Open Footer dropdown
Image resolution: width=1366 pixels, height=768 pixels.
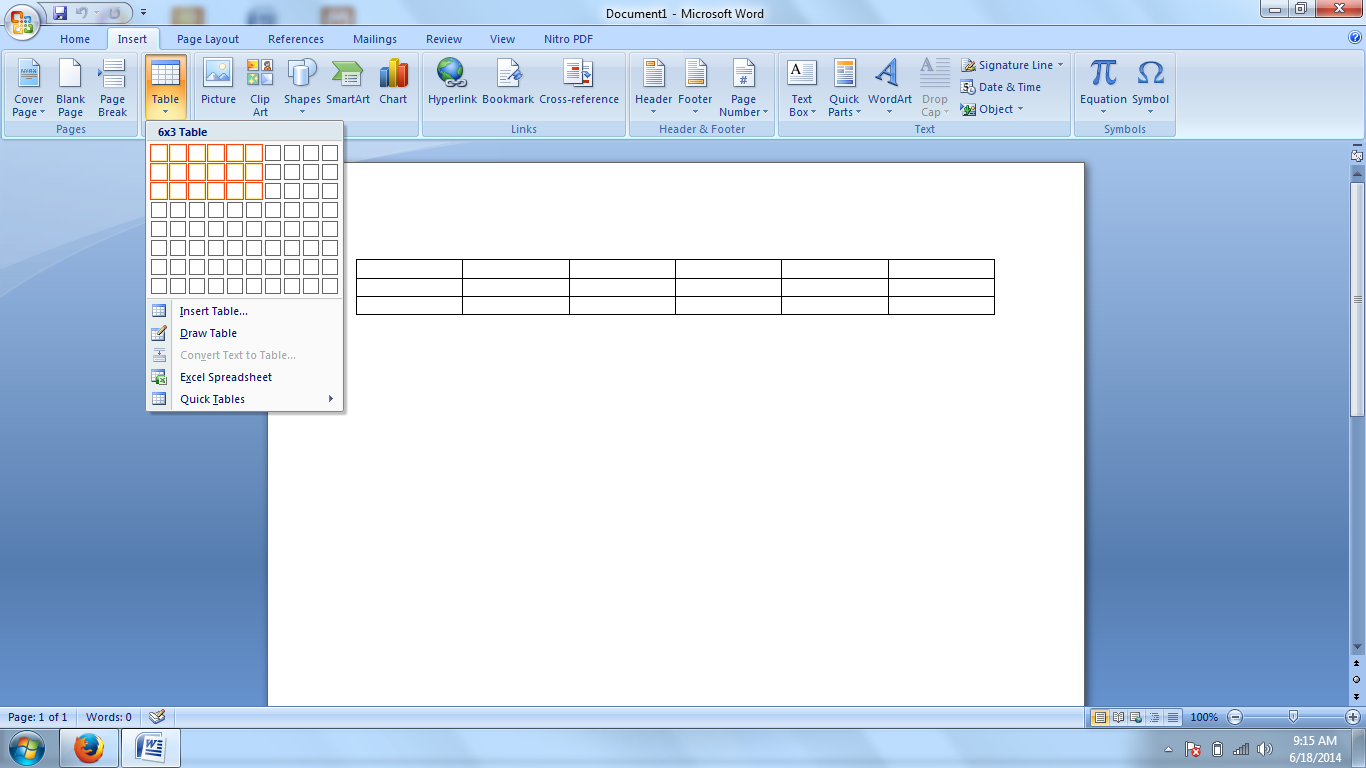(x=695, y=88)
